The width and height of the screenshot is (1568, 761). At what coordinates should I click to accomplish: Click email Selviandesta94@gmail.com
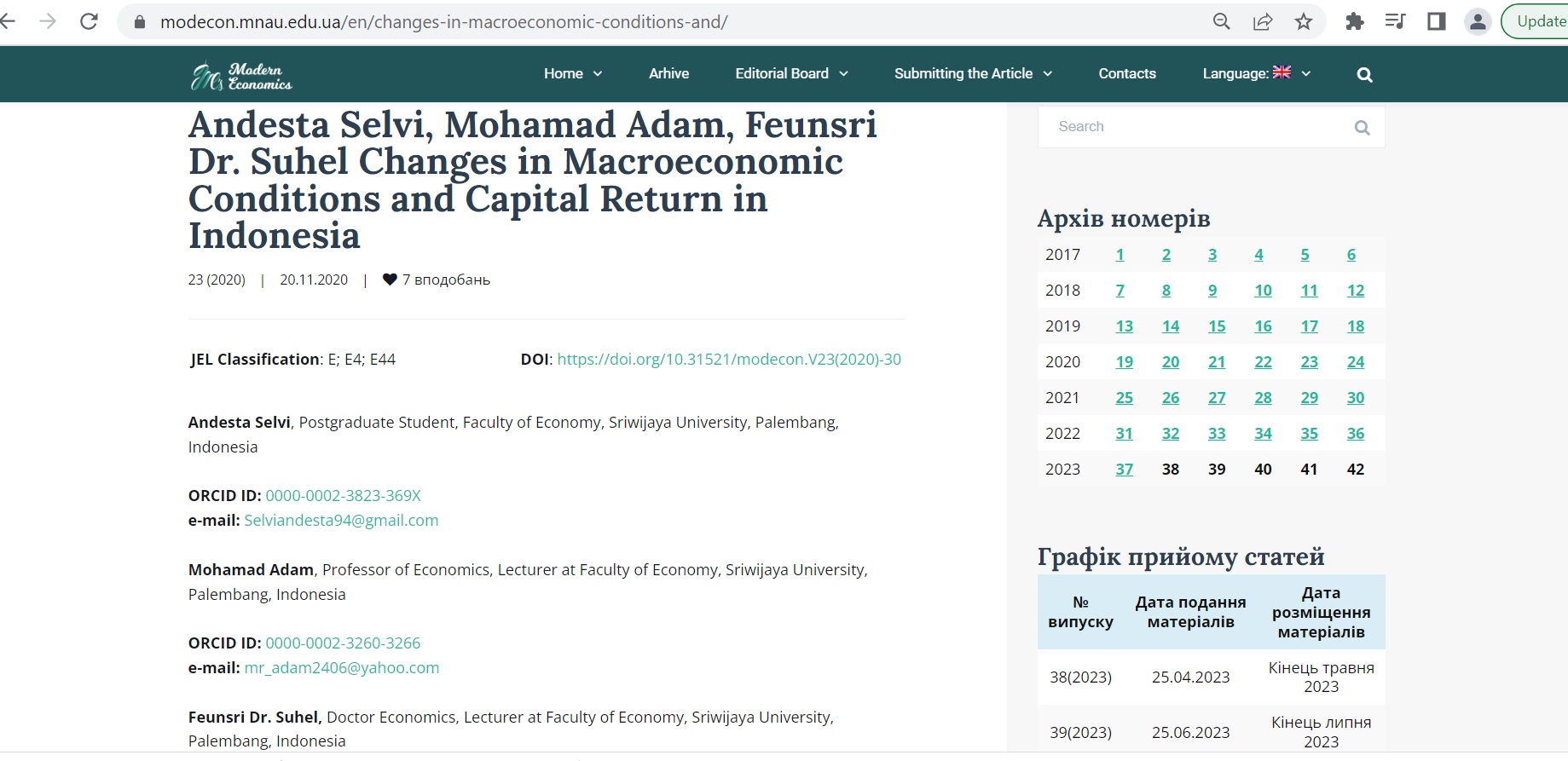click(x=341, y=521)
